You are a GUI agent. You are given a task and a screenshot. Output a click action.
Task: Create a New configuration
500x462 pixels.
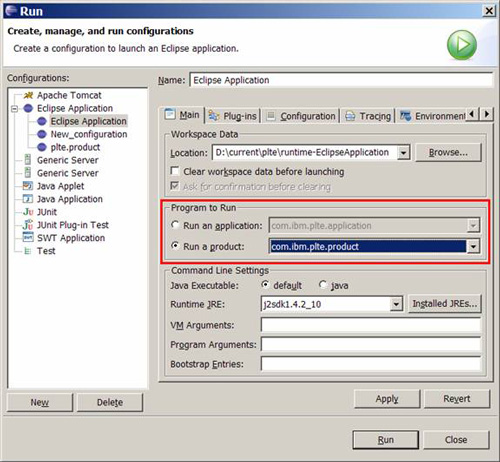(x=40, y=402)
